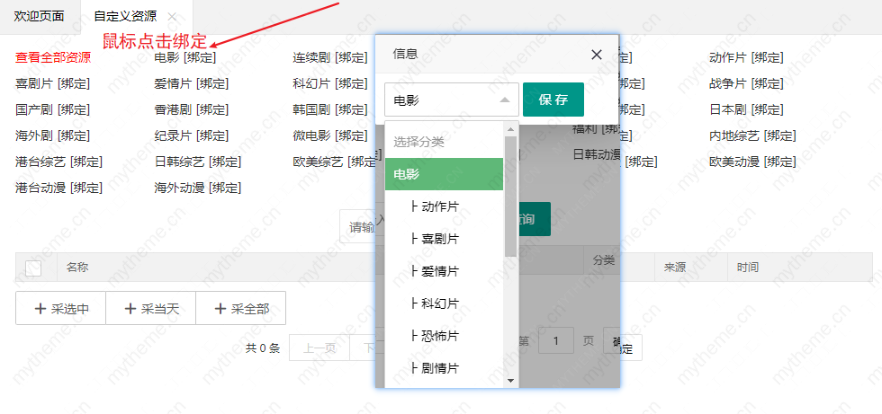Click 采选中 button with plus icon
882x414 pixels.
click(60, 309)
